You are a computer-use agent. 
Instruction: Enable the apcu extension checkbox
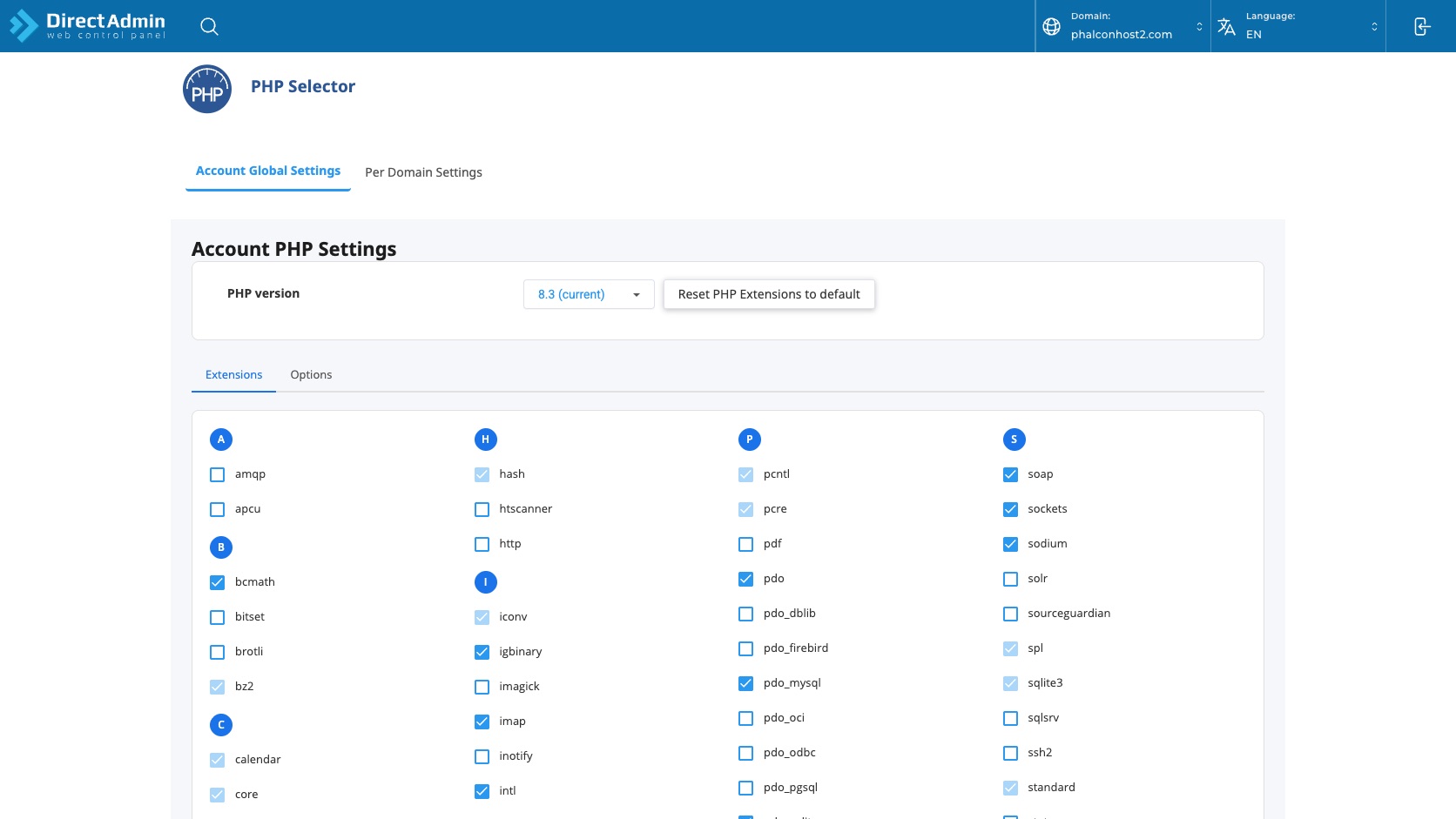click(218, 510)
